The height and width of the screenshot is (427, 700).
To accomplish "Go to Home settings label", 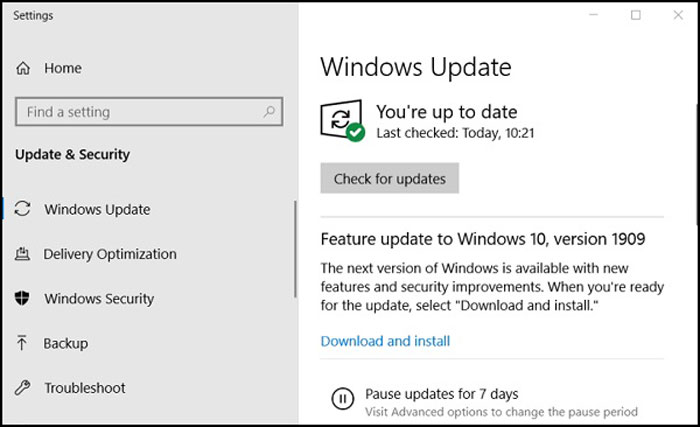I will (63, 68).
